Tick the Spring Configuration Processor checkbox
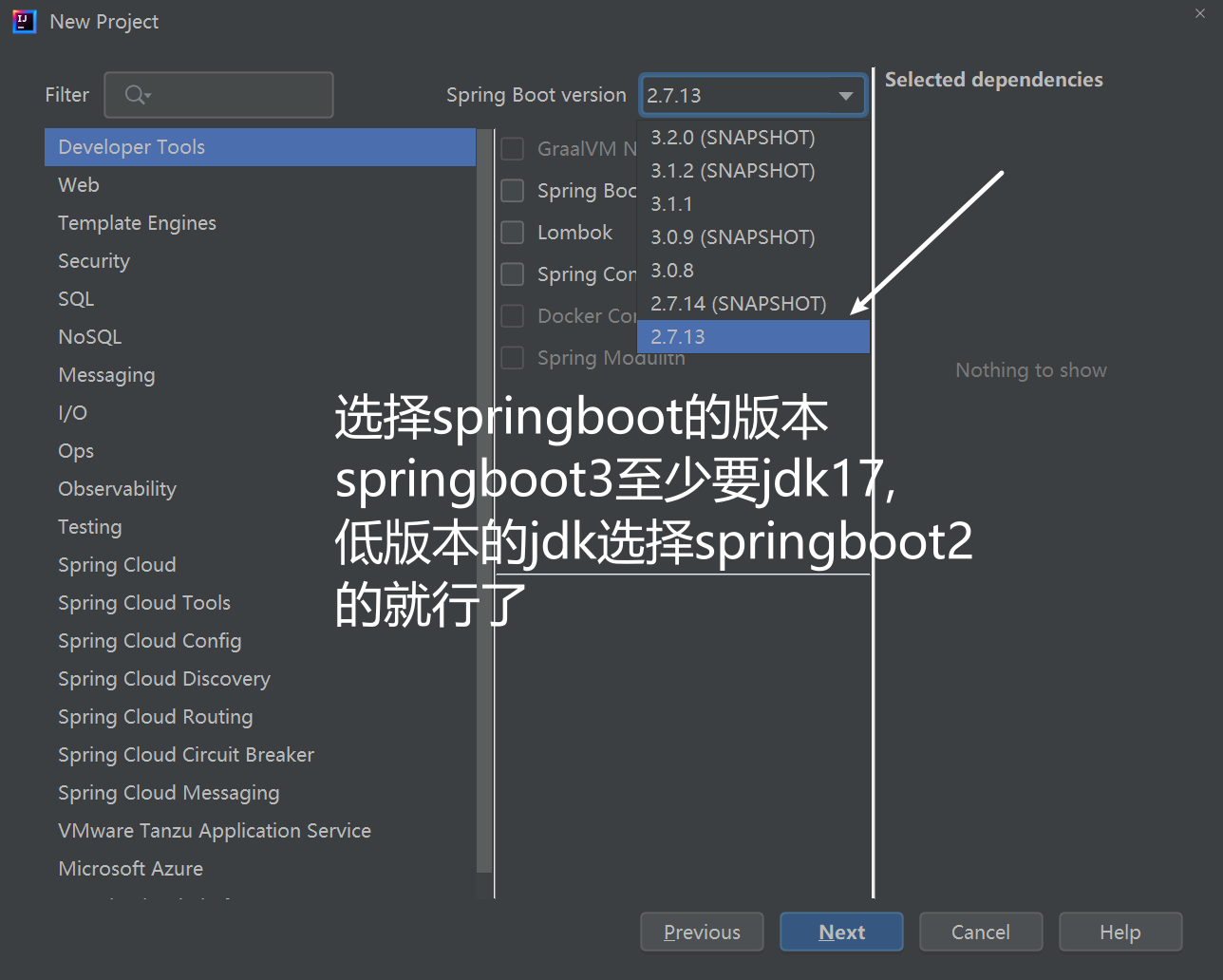The height and width of the screenshot is (980, 1223). point(513,274)
